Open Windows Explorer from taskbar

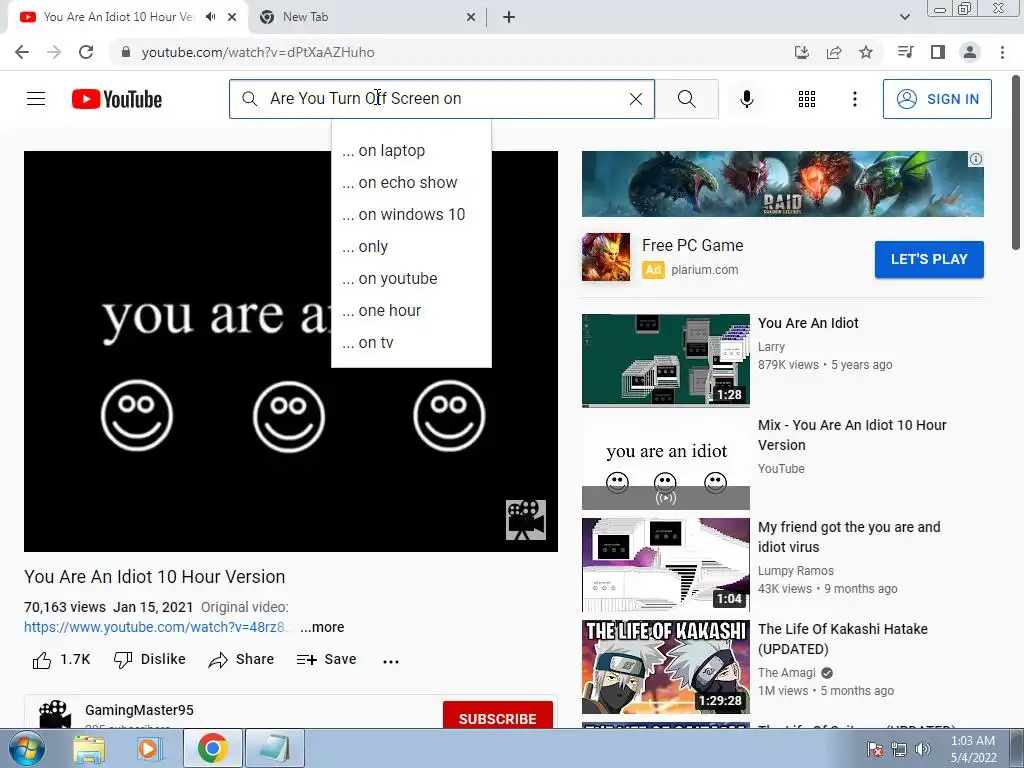[89, 749]
